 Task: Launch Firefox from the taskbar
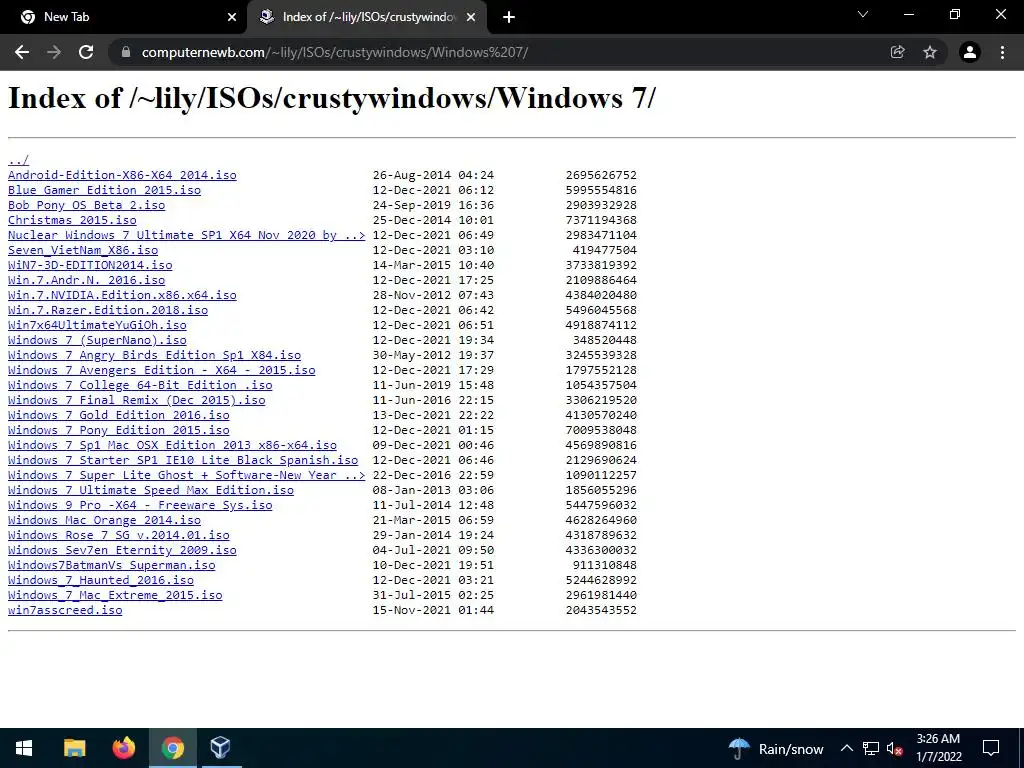click(x=123, y=748)
